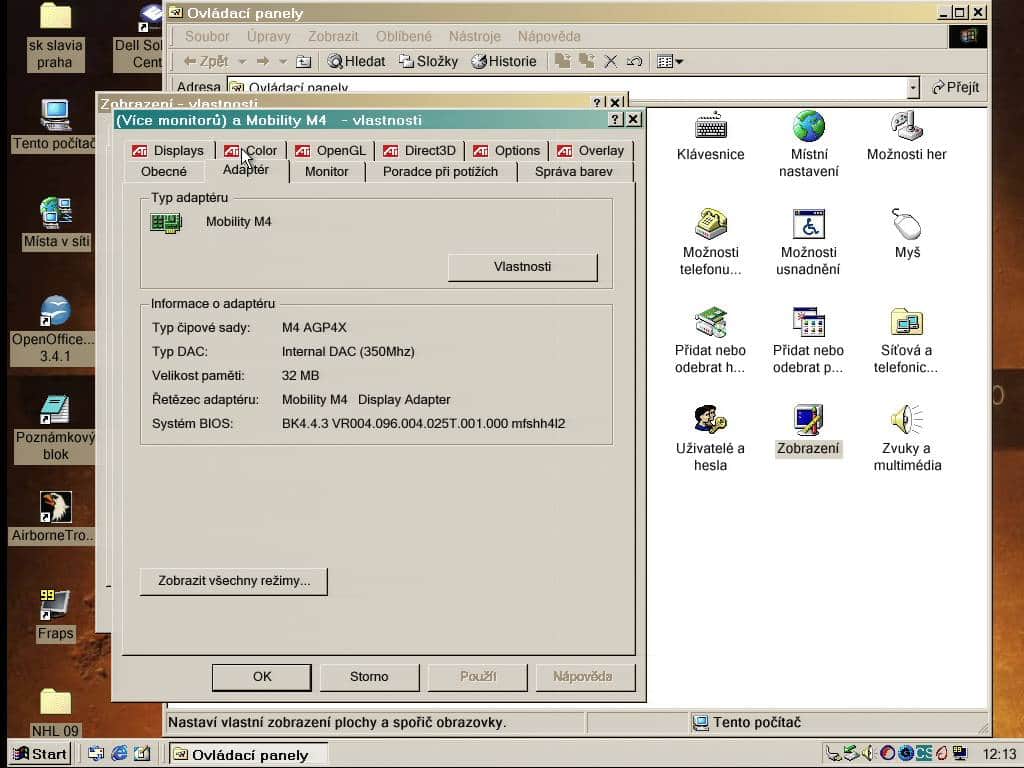Open the Myš mouse icon

click(x=906, y=224)
